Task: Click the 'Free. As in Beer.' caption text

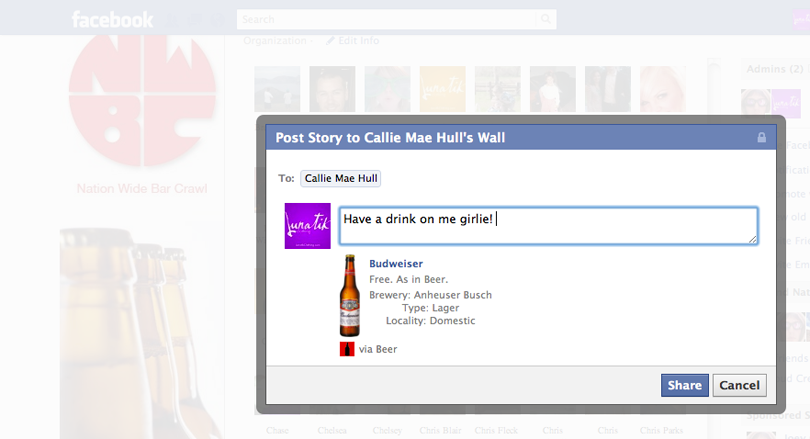Action: point(409,279)
